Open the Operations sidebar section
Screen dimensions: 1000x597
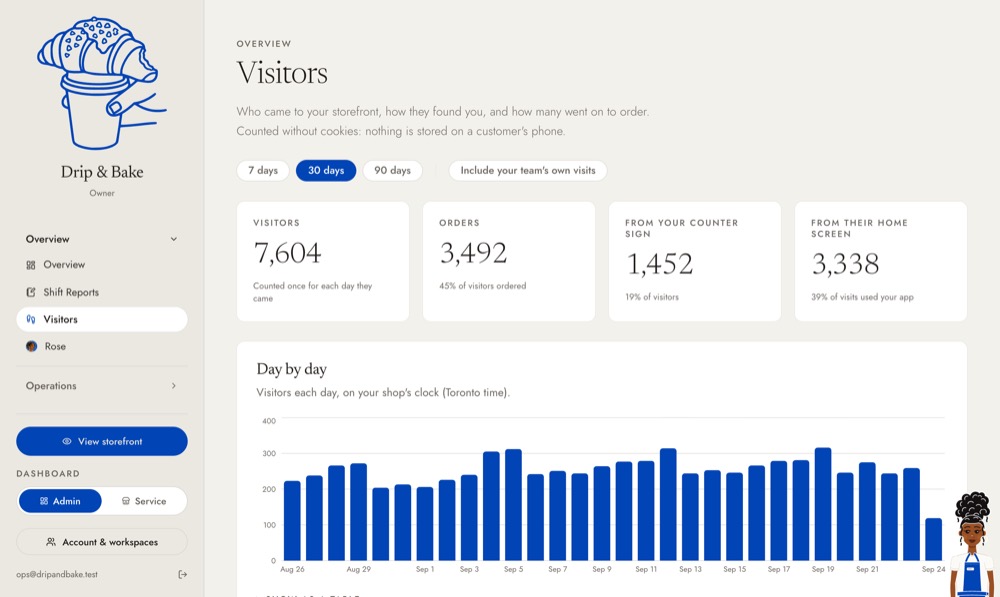[102, 386]
